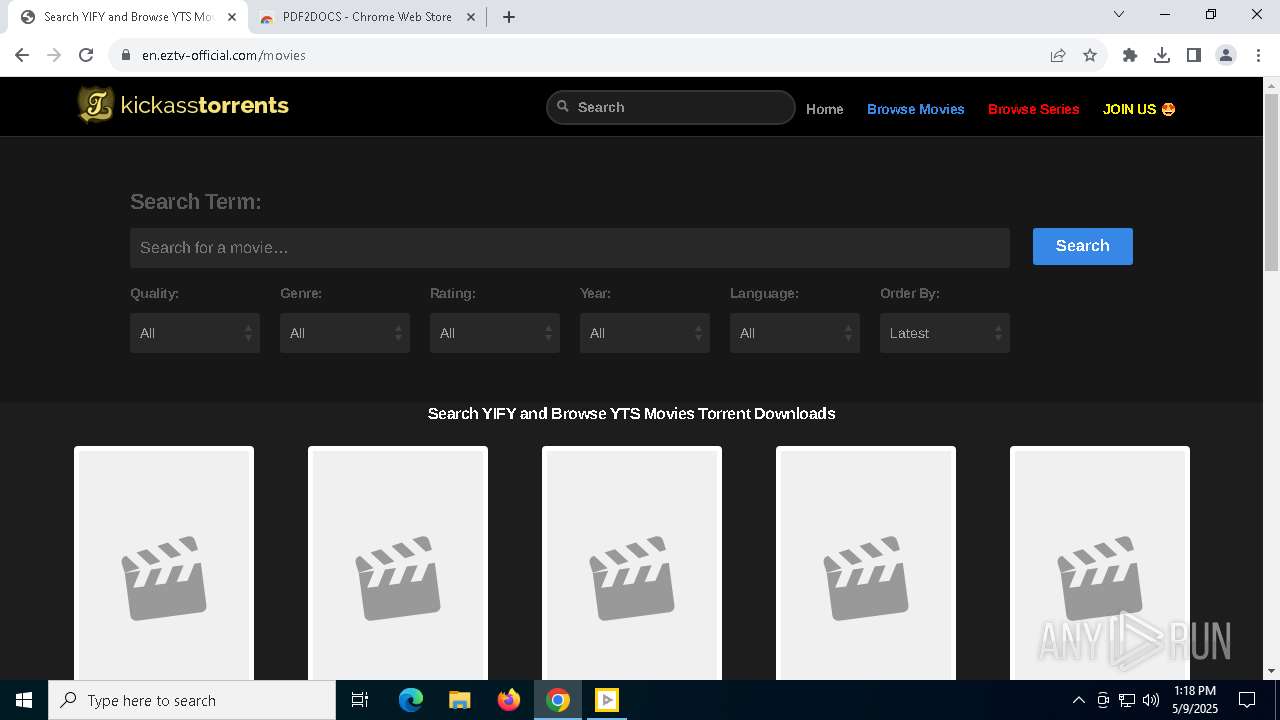Open new browser tab
This screenshot has height=720, width=1280.
tap(509, 17)
